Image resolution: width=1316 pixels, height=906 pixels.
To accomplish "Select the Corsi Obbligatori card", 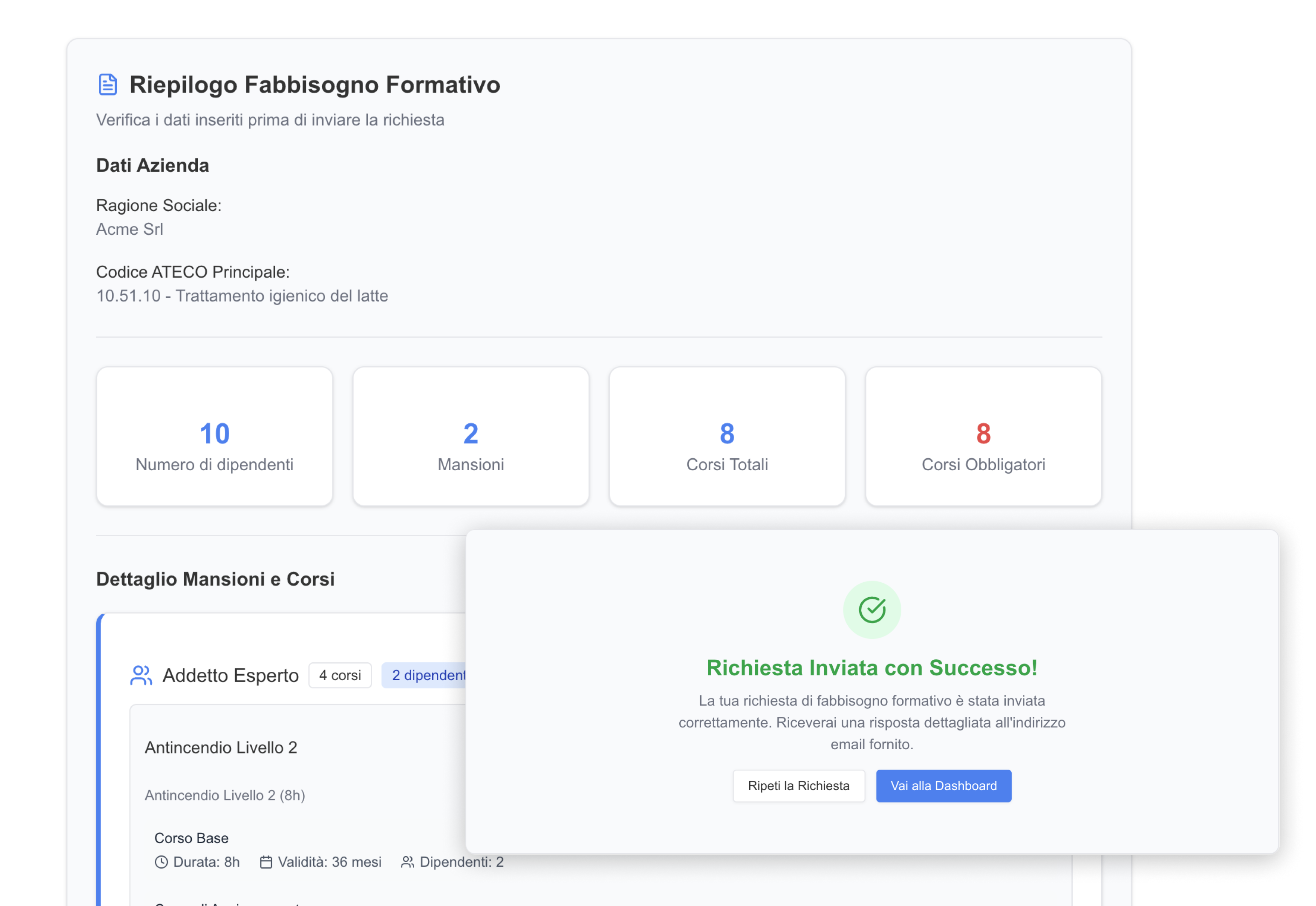I will [983, 436].
